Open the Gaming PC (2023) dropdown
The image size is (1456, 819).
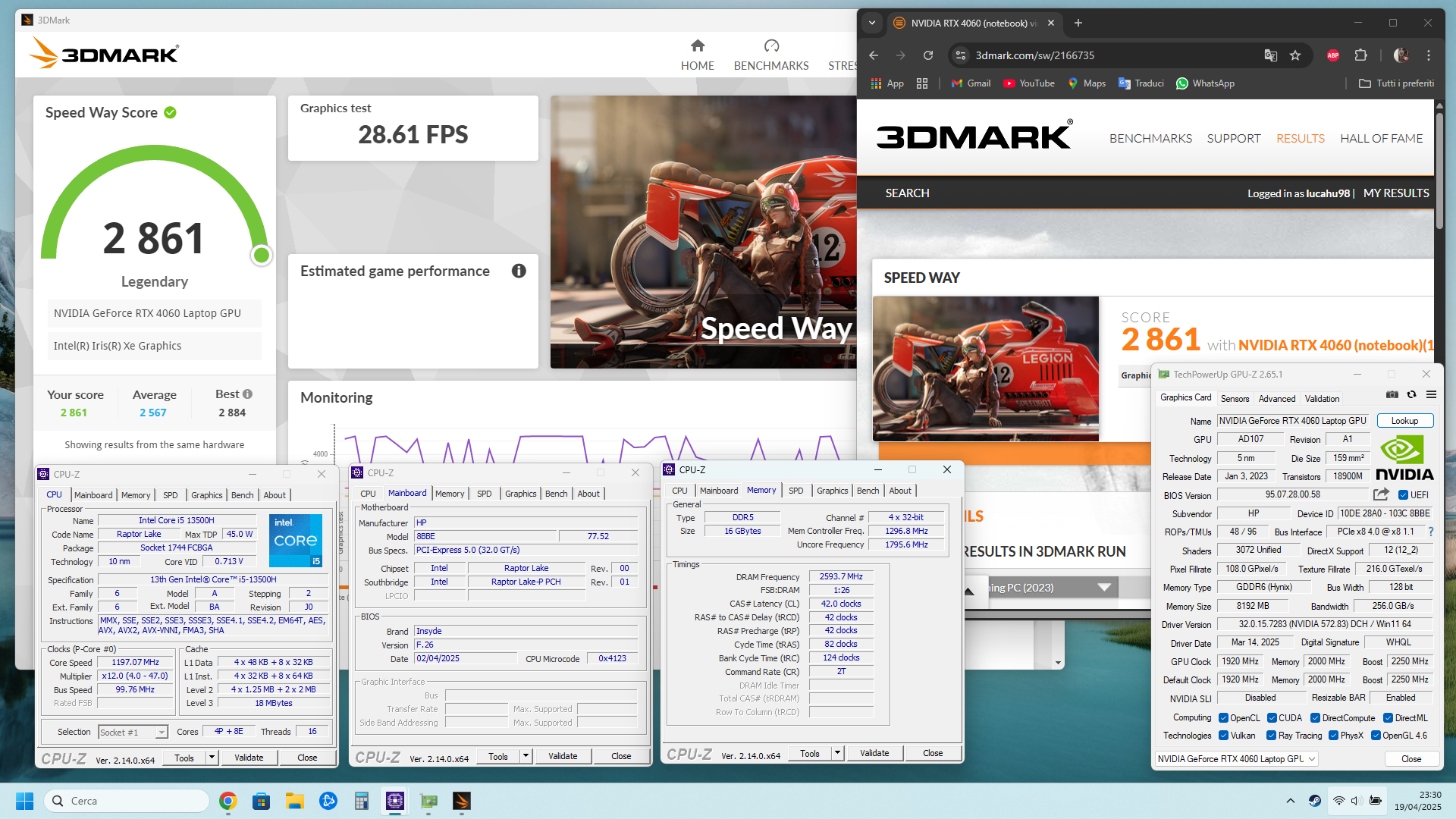tap(1103, 588)
